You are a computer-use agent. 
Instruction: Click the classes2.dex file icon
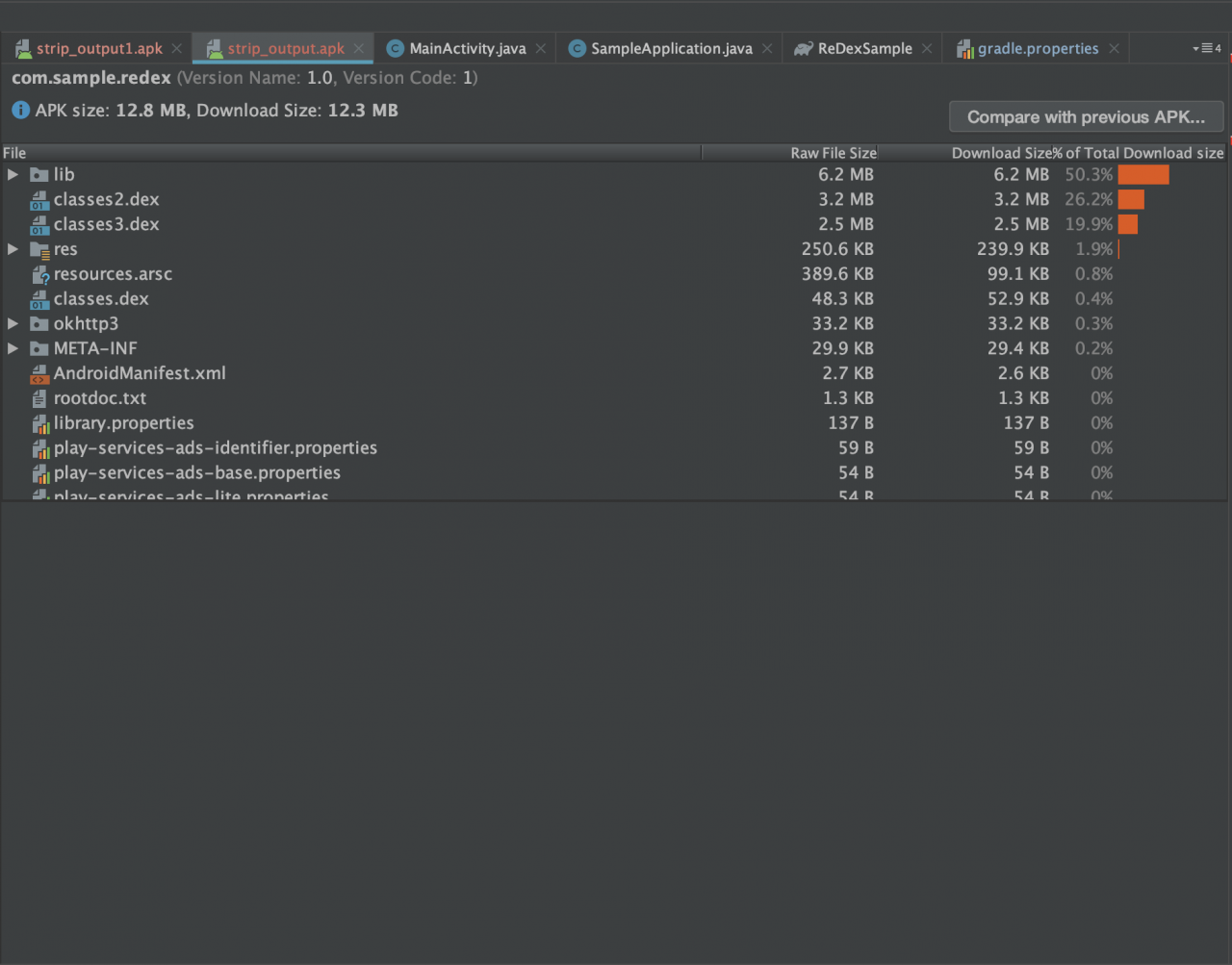click(39, 200)
